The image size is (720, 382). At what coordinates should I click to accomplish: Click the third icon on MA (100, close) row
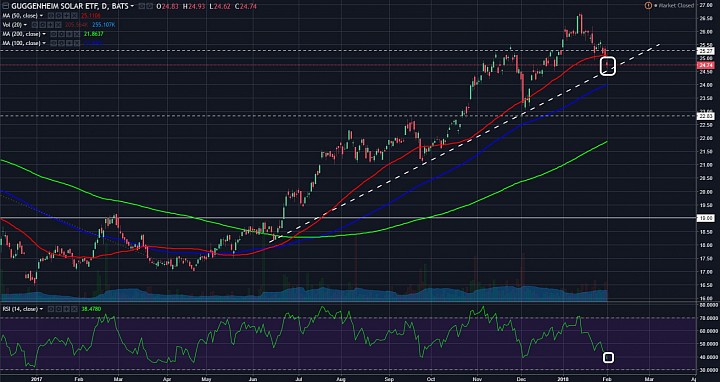pos(69,43)
